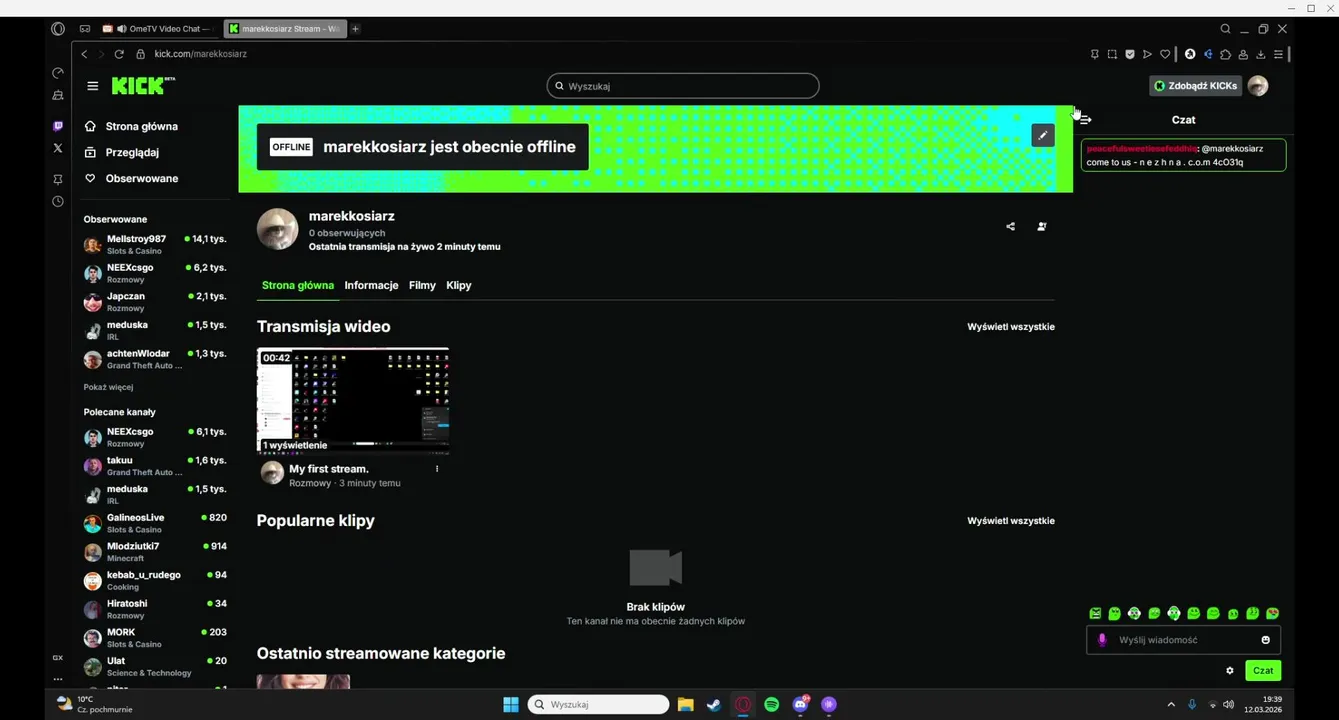Open the kebab_u_rudego recommended channel
Image resolution: width=1339 pixels, height=720 pixels.
coord(155,580)
